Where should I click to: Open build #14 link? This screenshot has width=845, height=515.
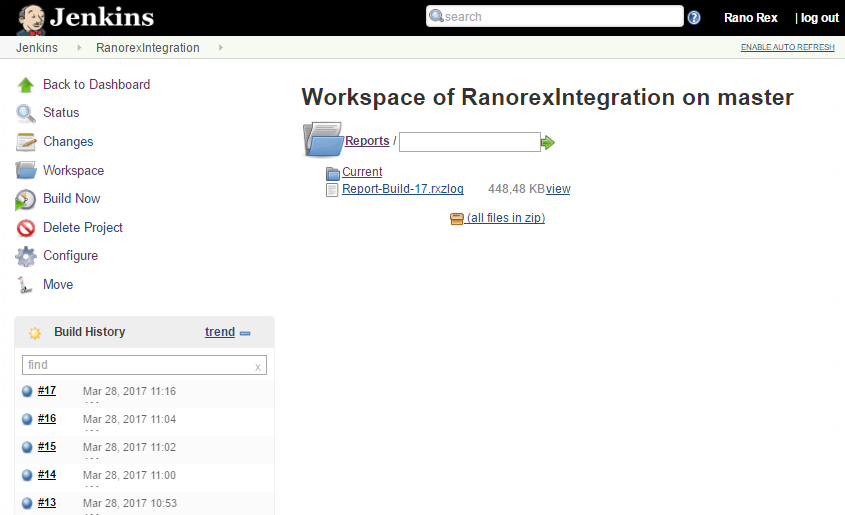pyautogui.click(x=47, y=475)
